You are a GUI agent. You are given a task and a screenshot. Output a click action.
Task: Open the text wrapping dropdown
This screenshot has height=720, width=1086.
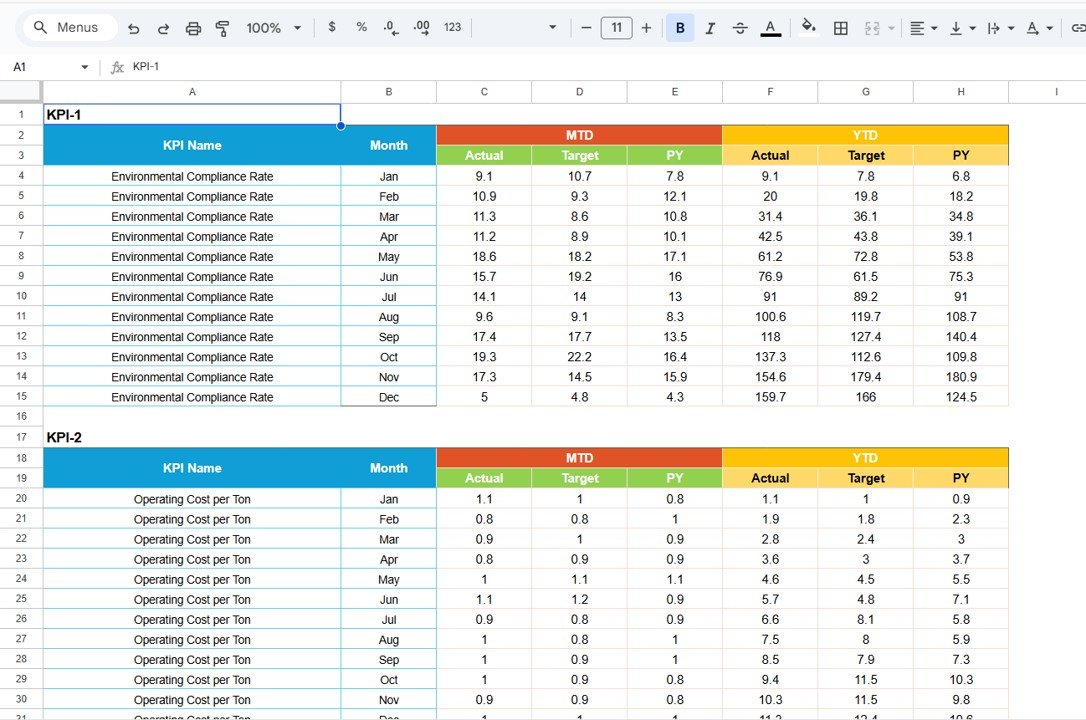(x=999, y=27)
